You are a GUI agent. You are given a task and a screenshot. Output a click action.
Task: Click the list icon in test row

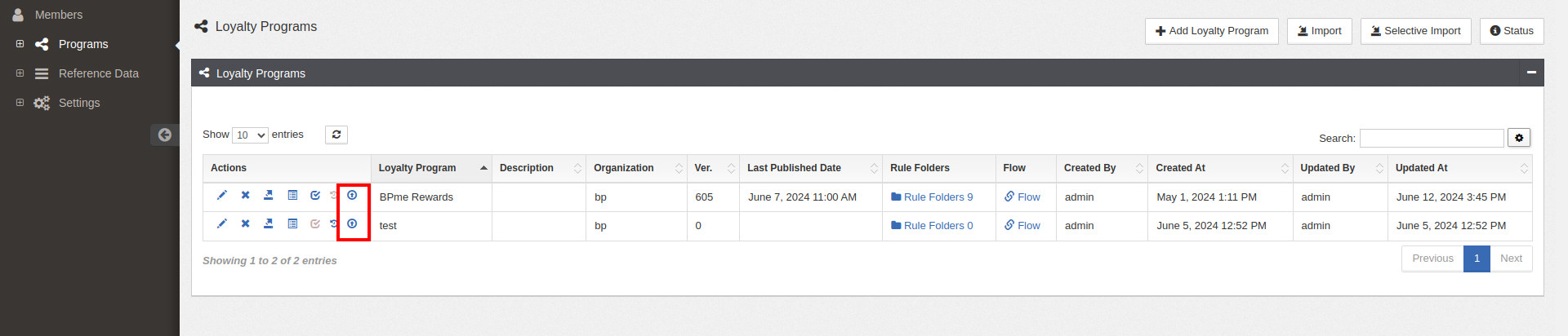[292, 223]
